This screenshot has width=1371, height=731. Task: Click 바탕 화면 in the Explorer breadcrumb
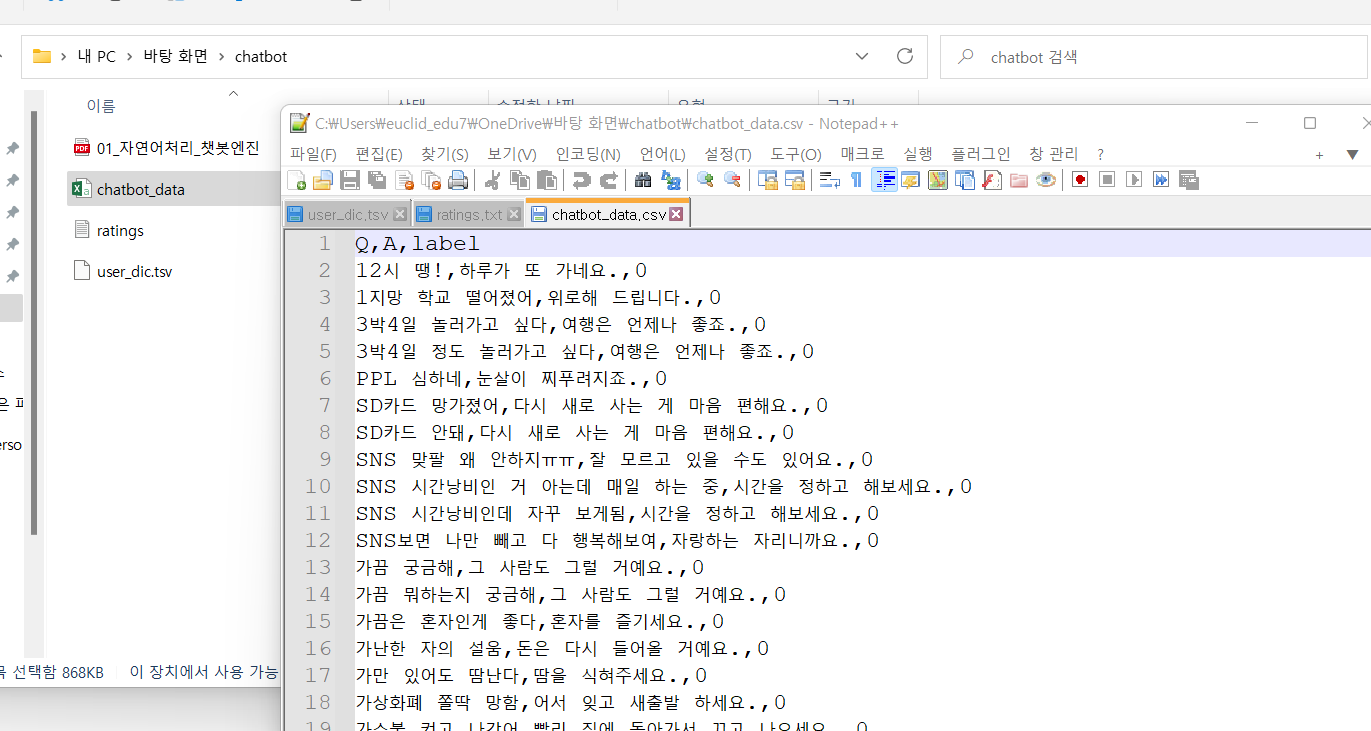pos(176,56)
